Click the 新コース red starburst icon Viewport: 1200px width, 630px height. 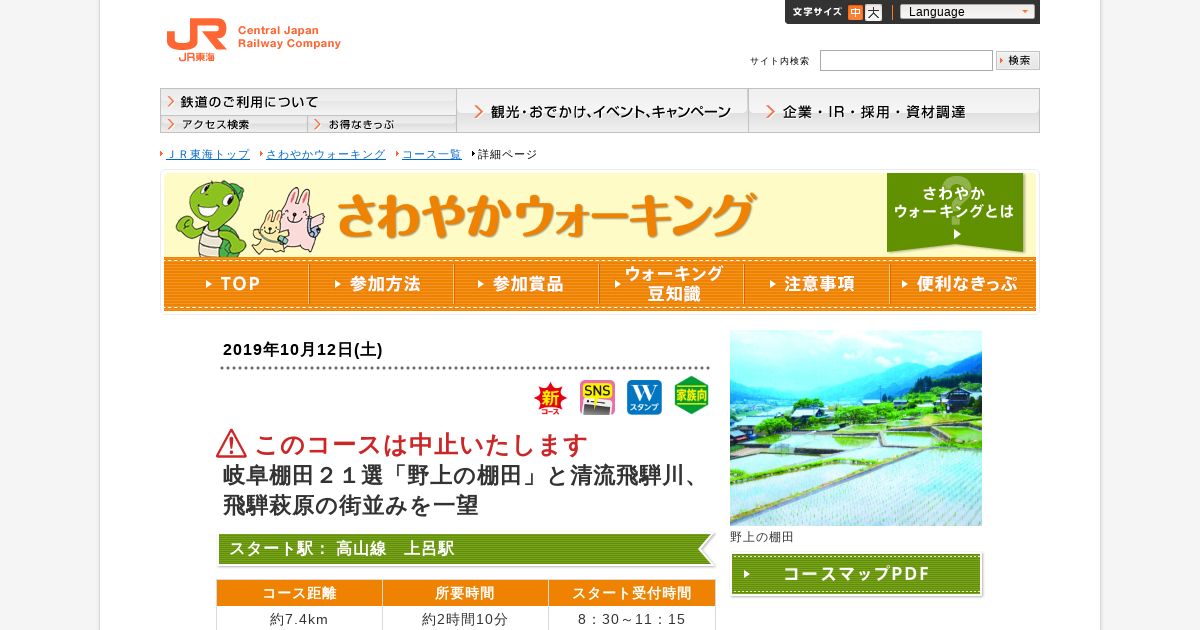click(550, 398)
